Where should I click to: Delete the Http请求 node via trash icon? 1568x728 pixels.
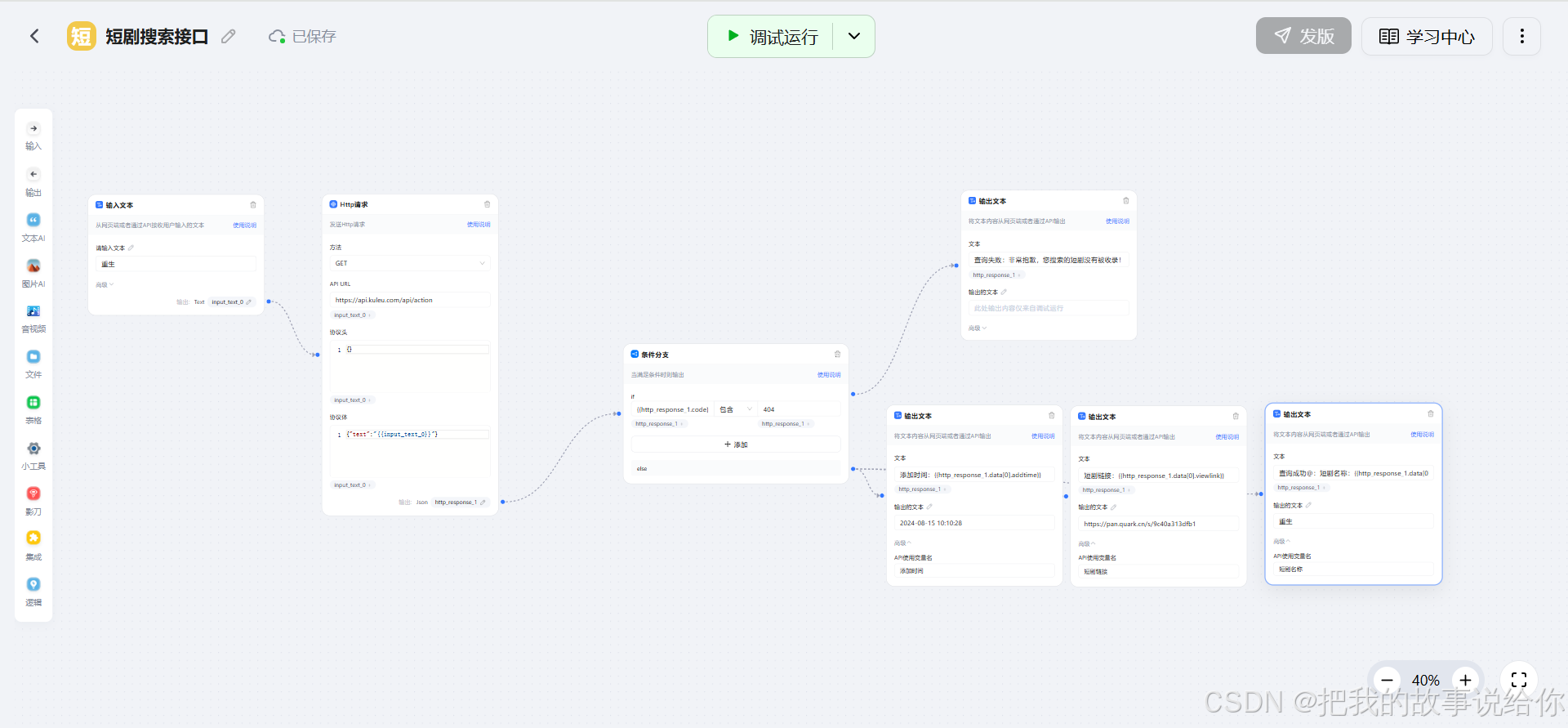tap(488, 204)
